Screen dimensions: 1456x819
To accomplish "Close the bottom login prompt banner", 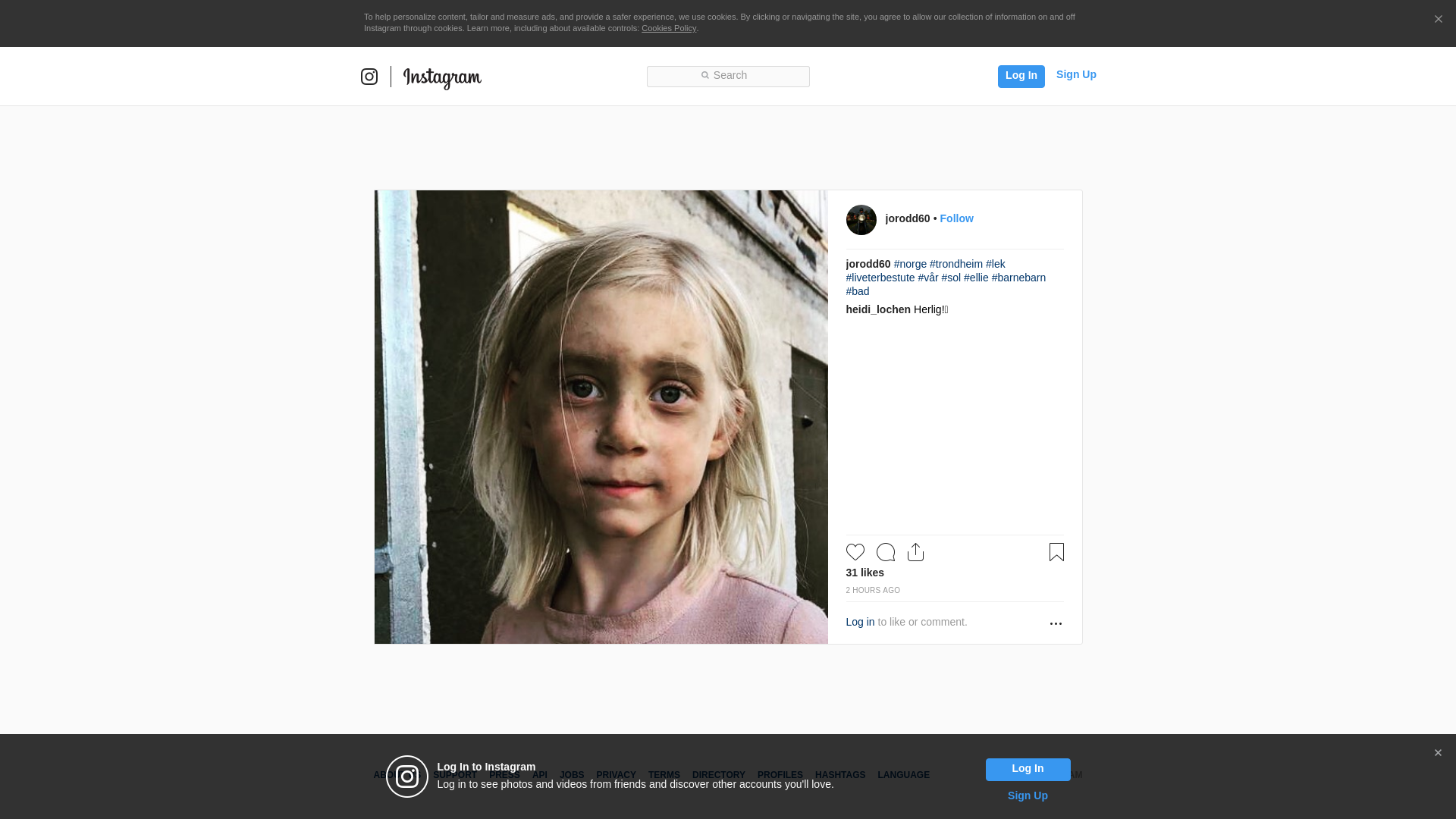I will tap(1438, 753).
